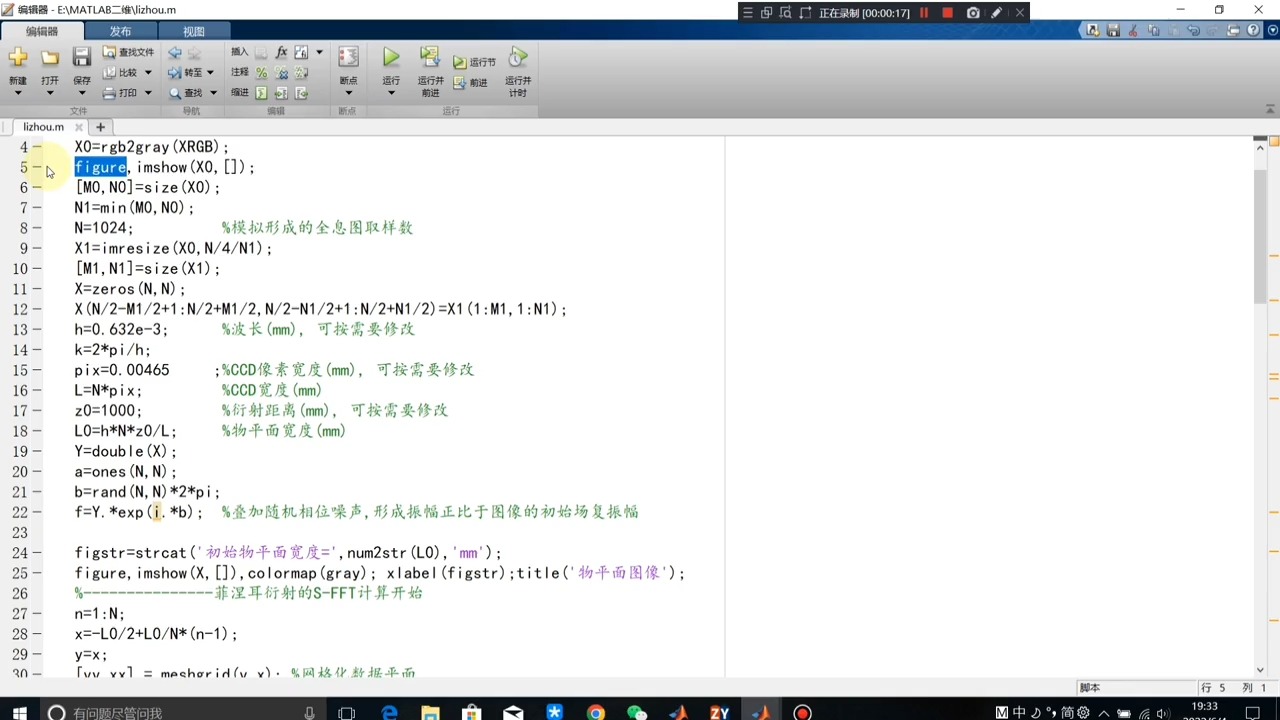The height and width of the screenshot is (720, 1280).
Task: Open WeChat from the taskbar
Action: 637,713
